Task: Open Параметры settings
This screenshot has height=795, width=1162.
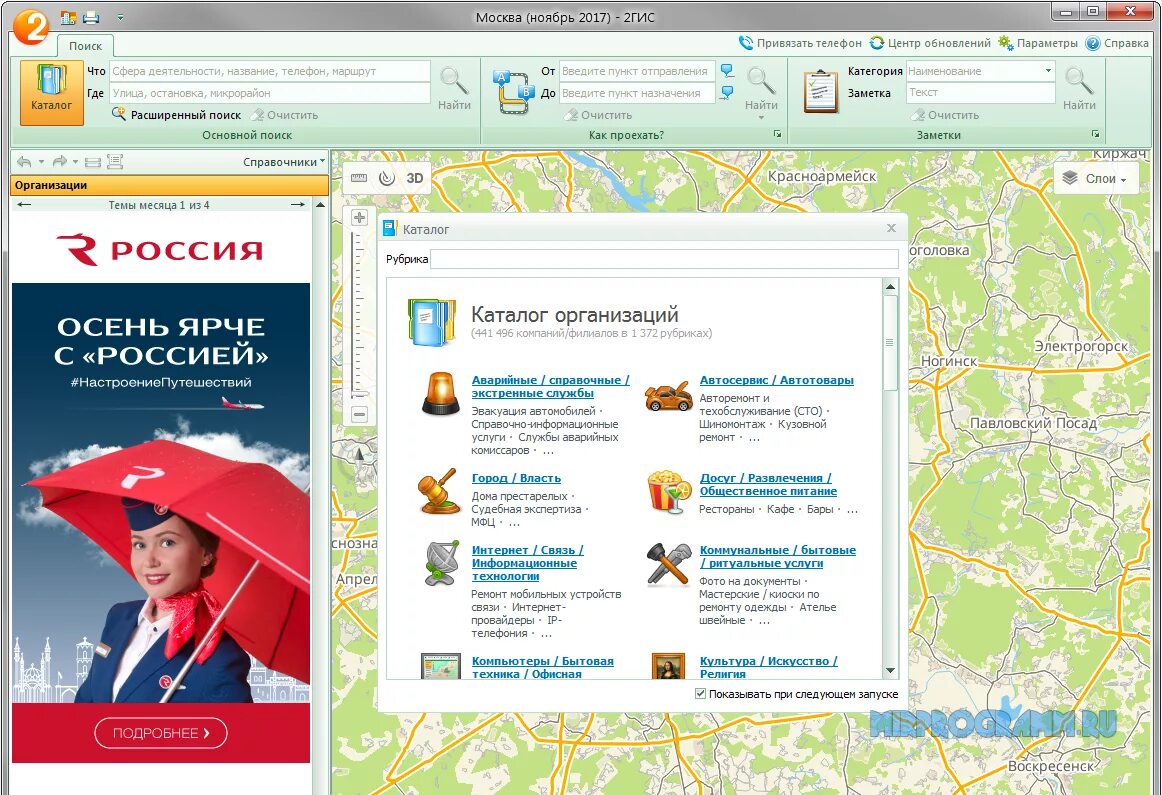Action: click(1038, 43)
